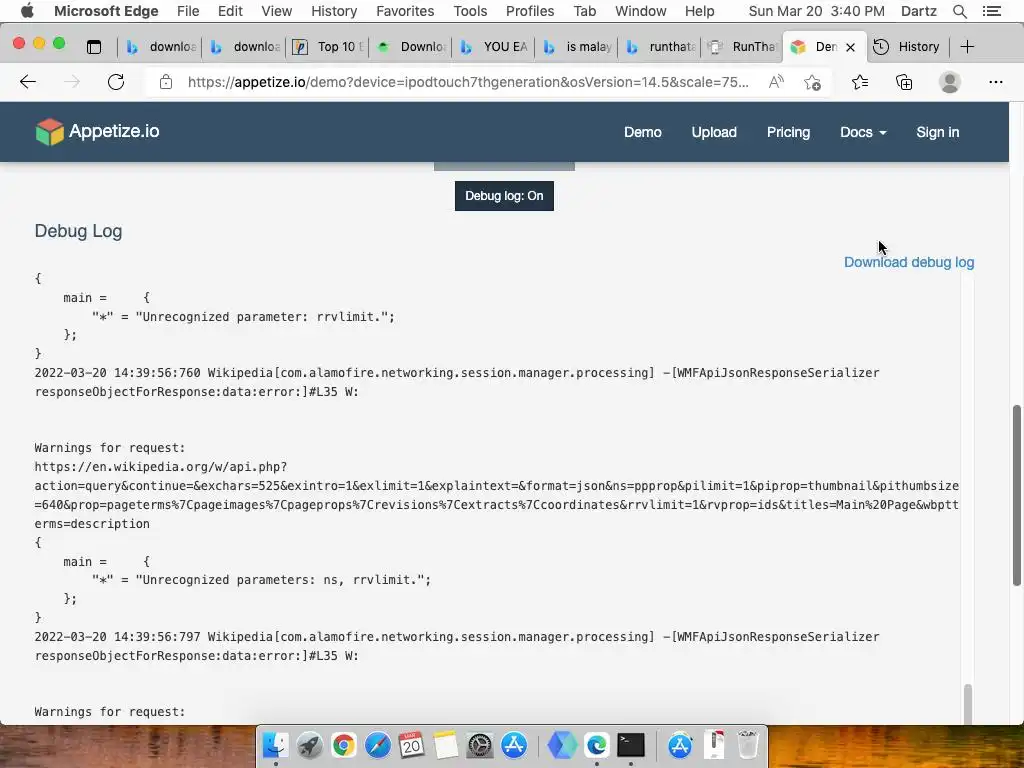View site information via the lock icon
This screenshot has height=768, width=1024.
(166, 82)
